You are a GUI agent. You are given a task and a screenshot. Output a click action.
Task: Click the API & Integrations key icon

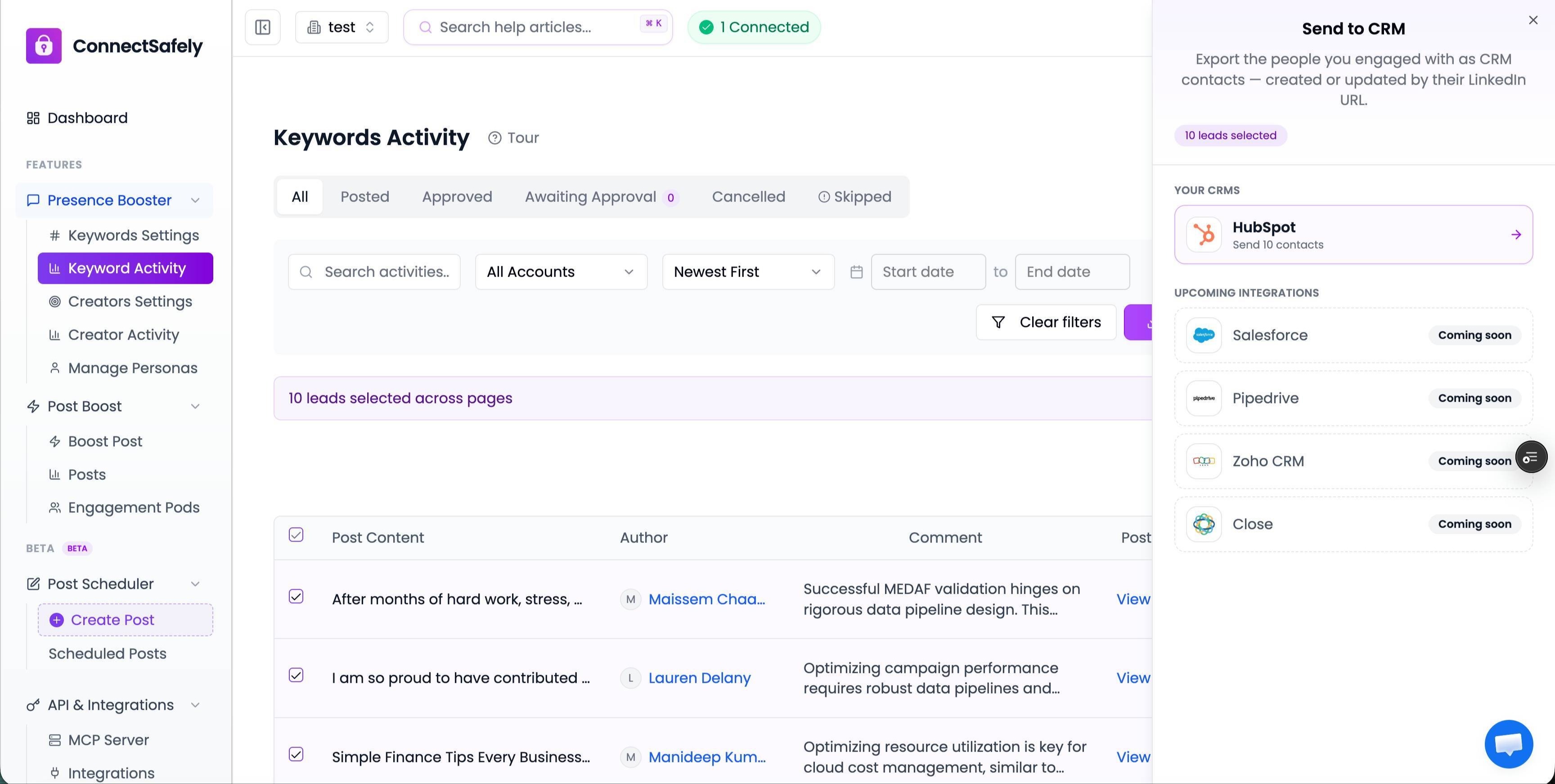tap(33, 706)
